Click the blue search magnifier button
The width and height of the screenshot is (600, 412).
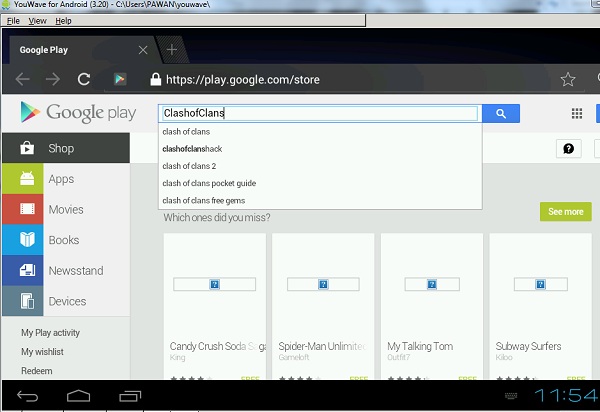(x=501, y=113)
